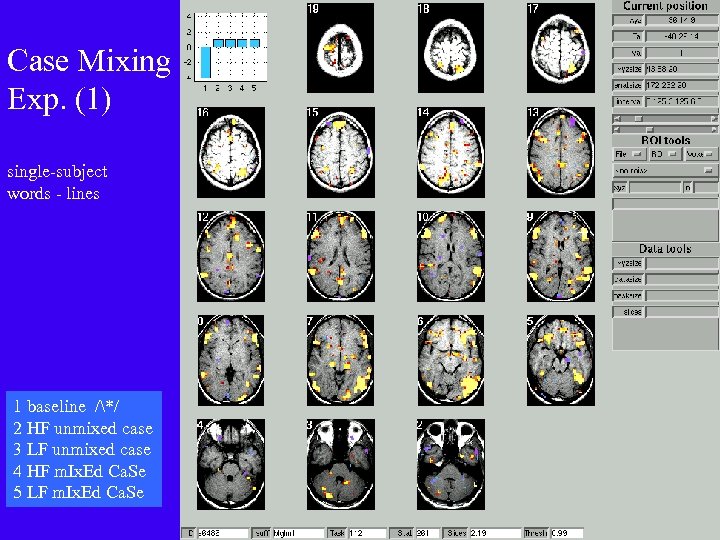Click the Scan number field showing 281
Viewport: 720px width, 540px height.
click(428, 533)
